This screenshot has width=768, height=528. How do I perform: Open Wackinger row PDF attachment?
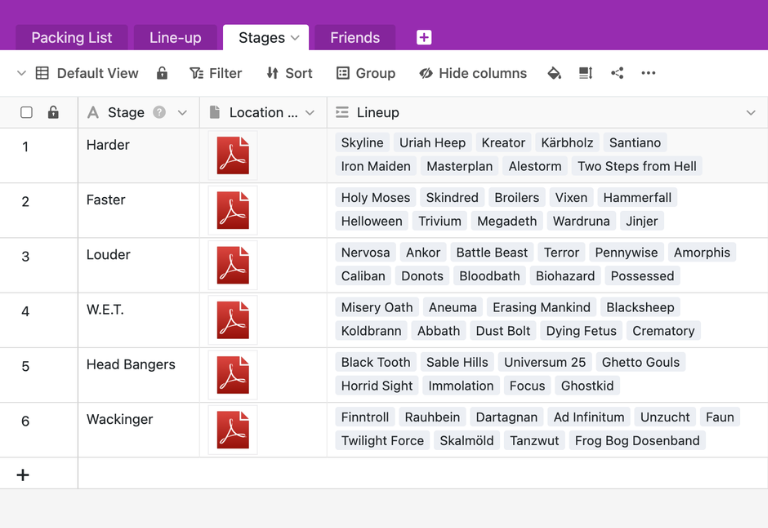233,430
